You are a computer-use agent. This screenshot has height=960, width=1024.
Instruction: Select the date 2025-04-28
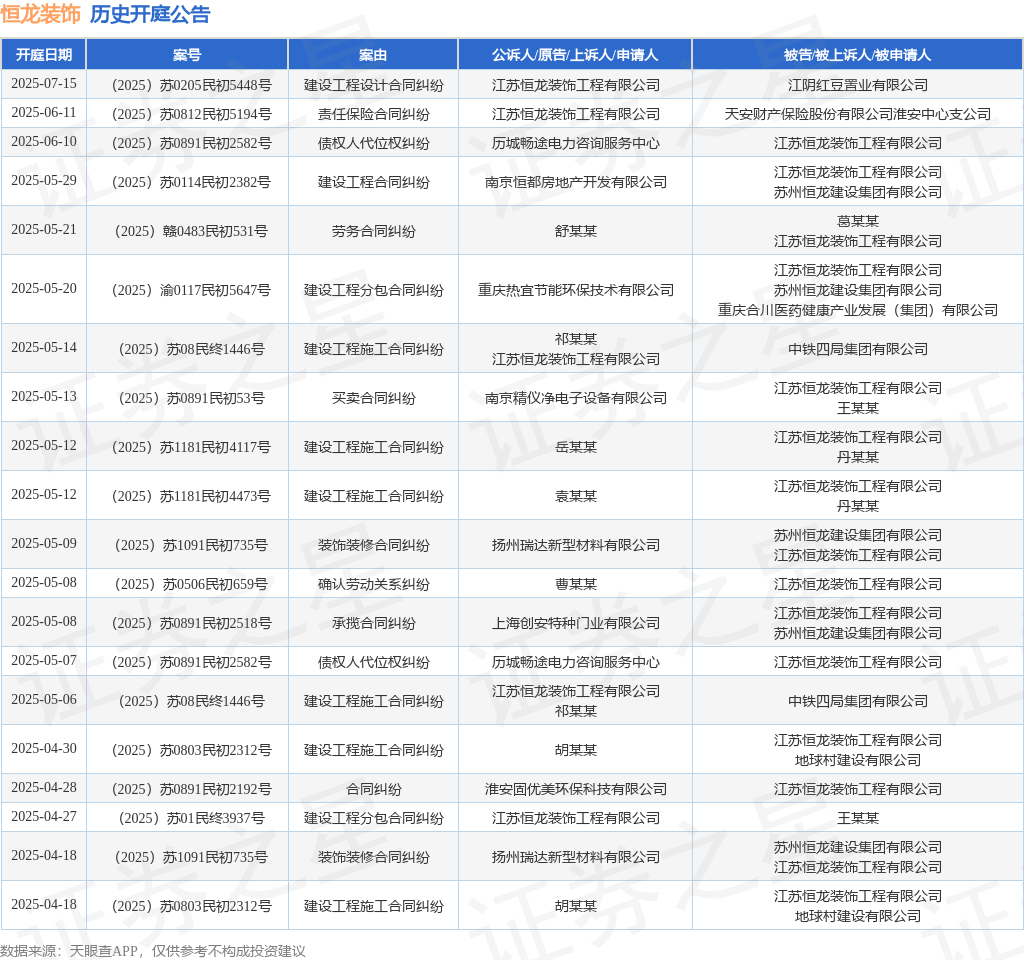(x=44, y=788)
